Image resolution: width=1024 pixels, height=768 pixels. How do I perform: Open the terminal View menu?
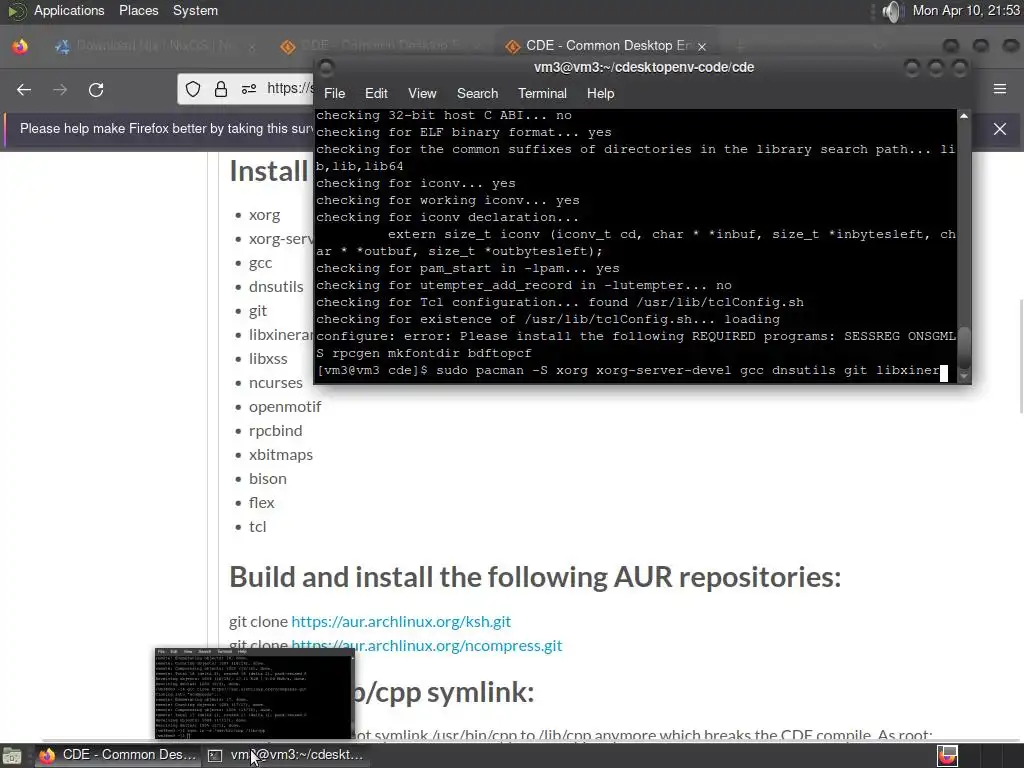[422, 93]
